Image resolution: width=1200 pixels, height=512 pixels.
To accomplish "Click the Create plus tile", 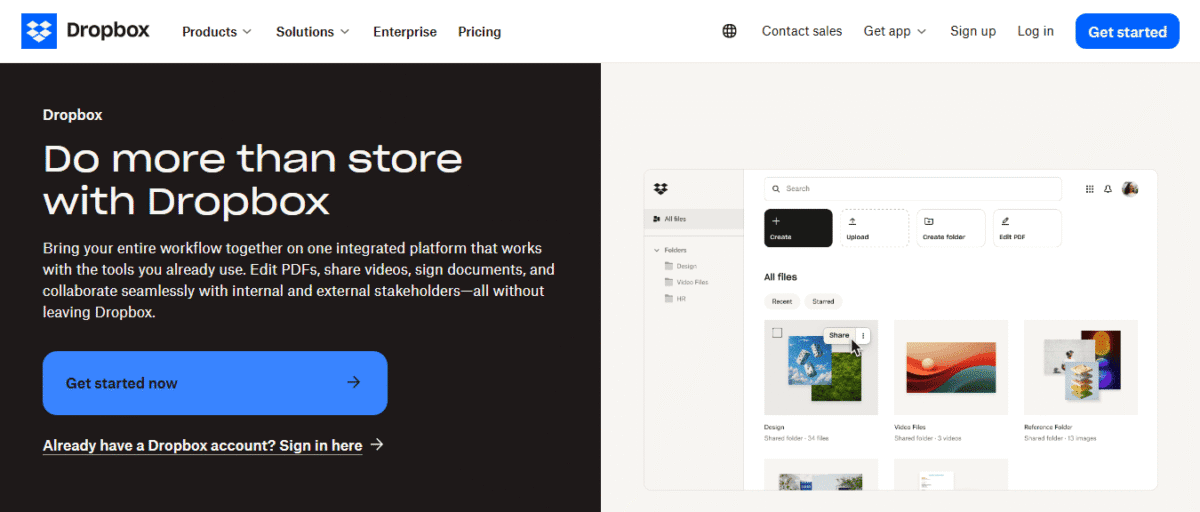I will (x=798, y=228).
